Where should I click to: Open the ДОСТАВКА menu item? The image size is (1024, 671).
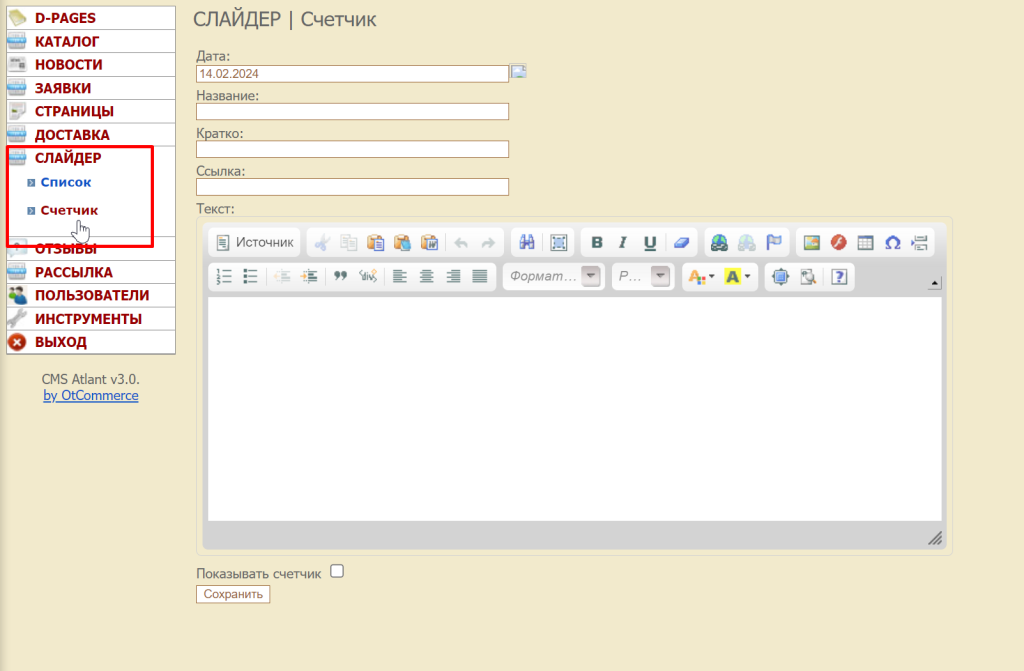(91, 135)
